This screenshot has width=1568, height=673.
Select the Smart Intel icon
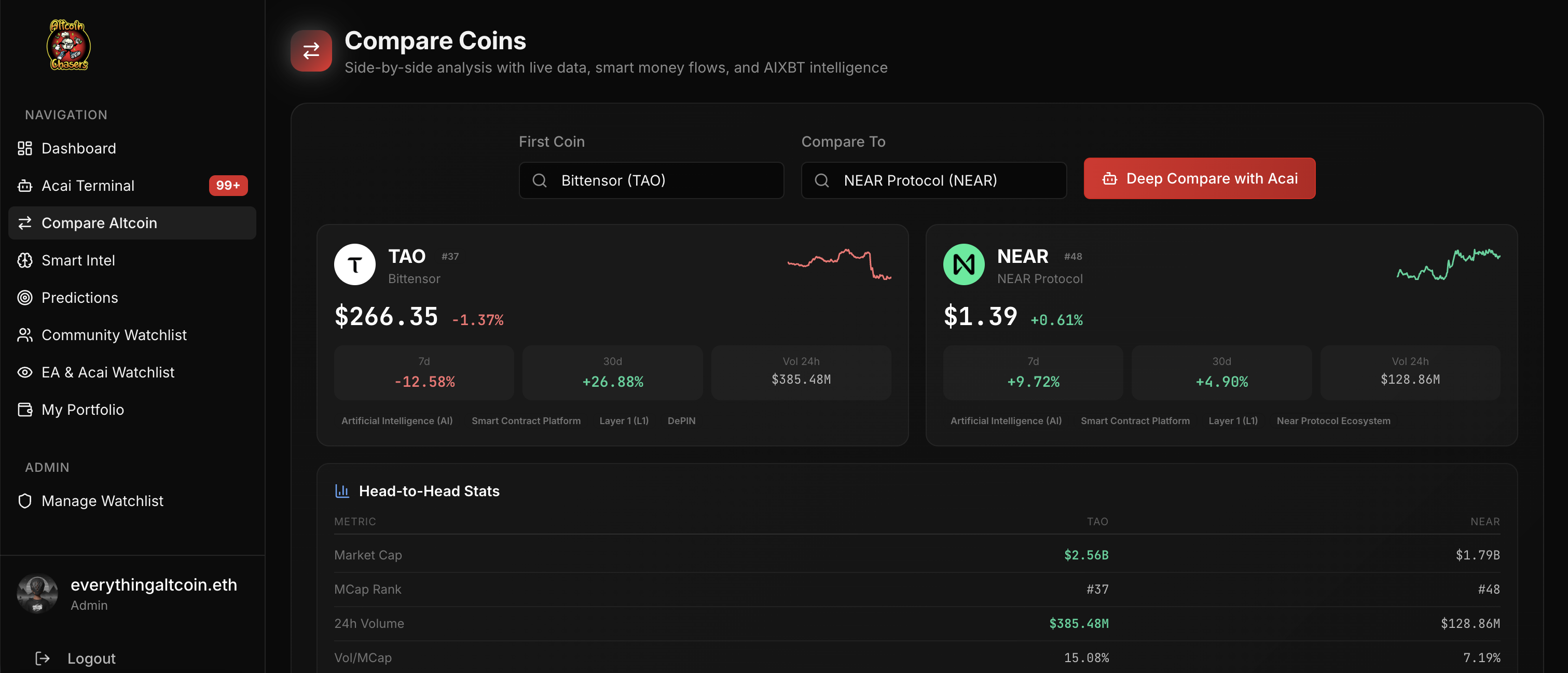[25, 260]
